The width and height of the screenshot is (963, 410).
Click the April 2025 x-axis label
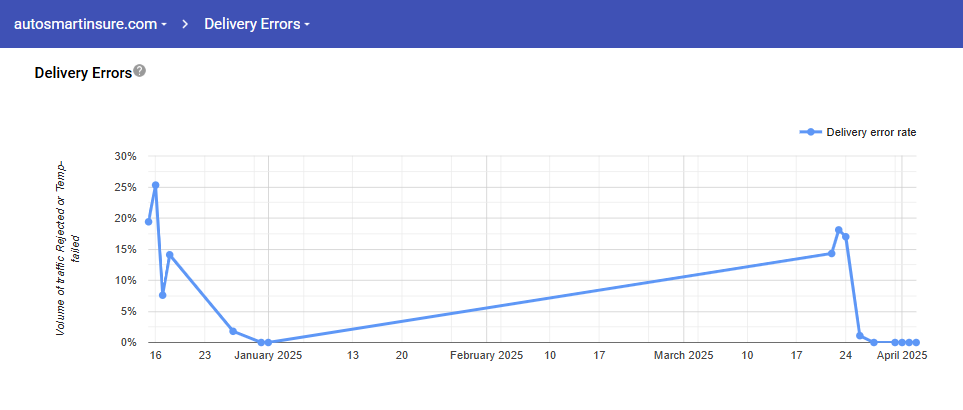[901, 355]
